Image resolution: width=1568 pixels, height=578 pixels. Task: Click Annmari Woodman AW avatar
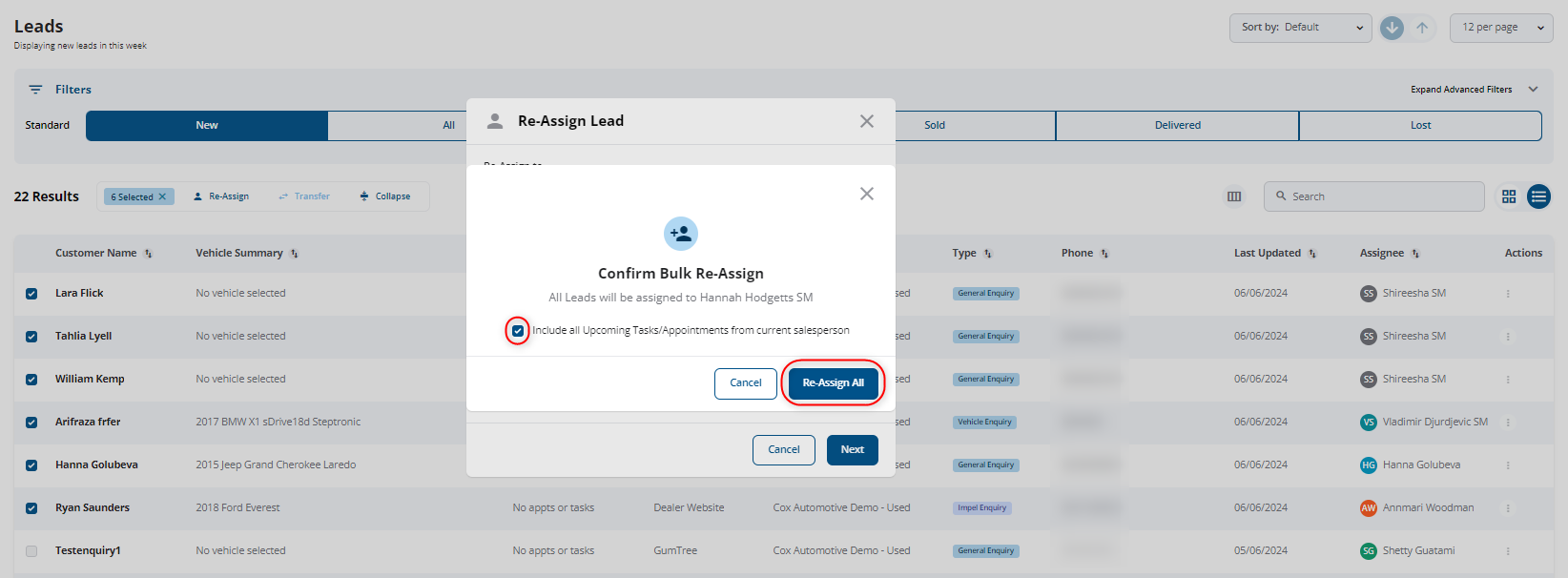click(x=1369, y=508)
